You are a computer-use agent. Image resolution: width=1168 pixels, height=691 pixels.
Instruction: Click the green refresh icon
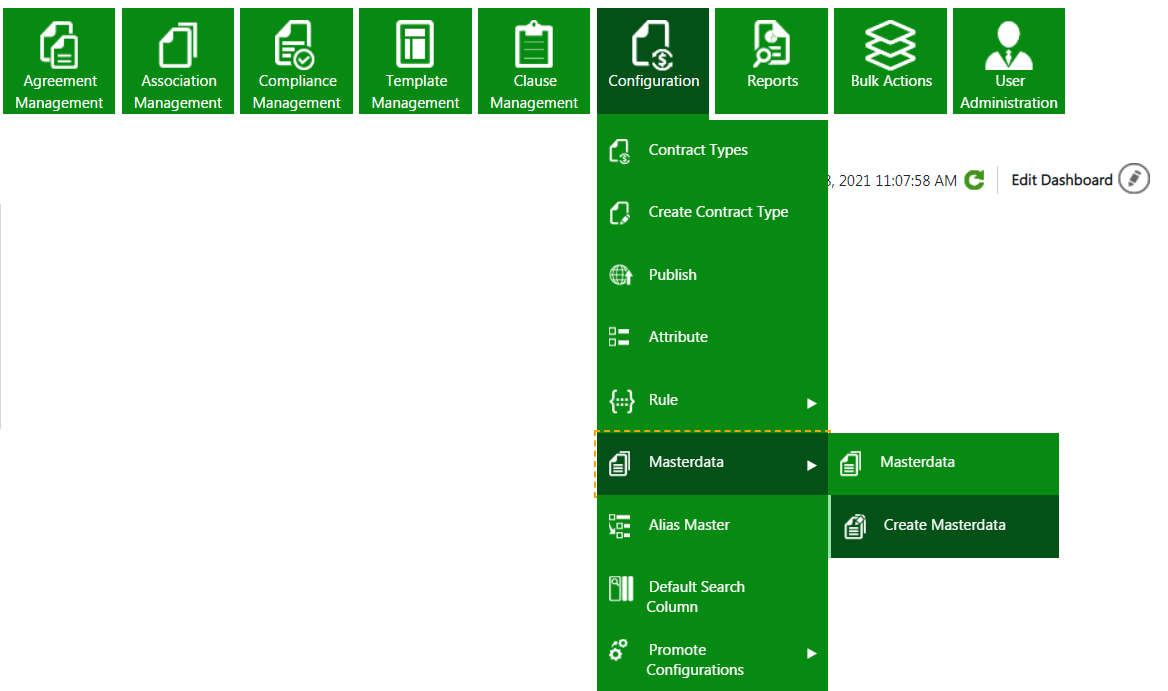coord(975,180)
